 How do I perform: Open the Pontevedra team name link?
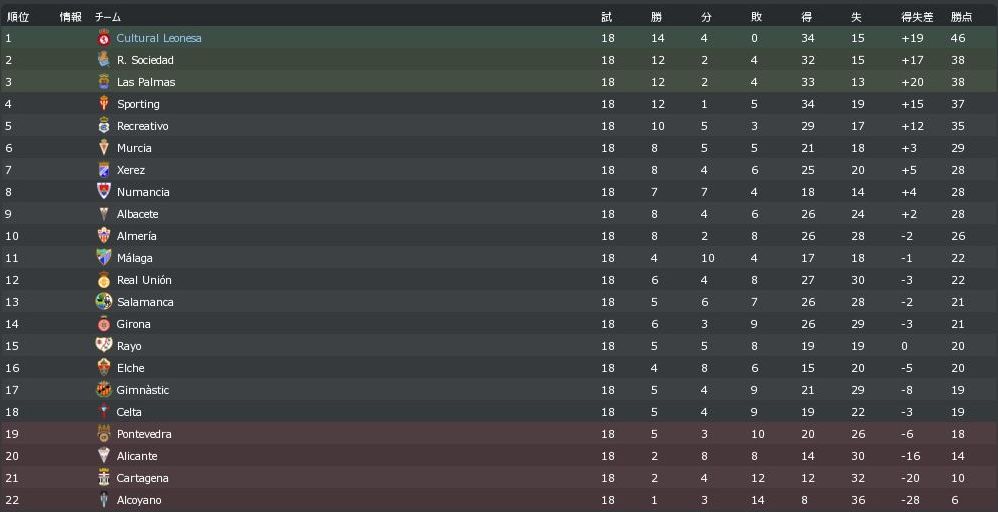coord(144,434)
